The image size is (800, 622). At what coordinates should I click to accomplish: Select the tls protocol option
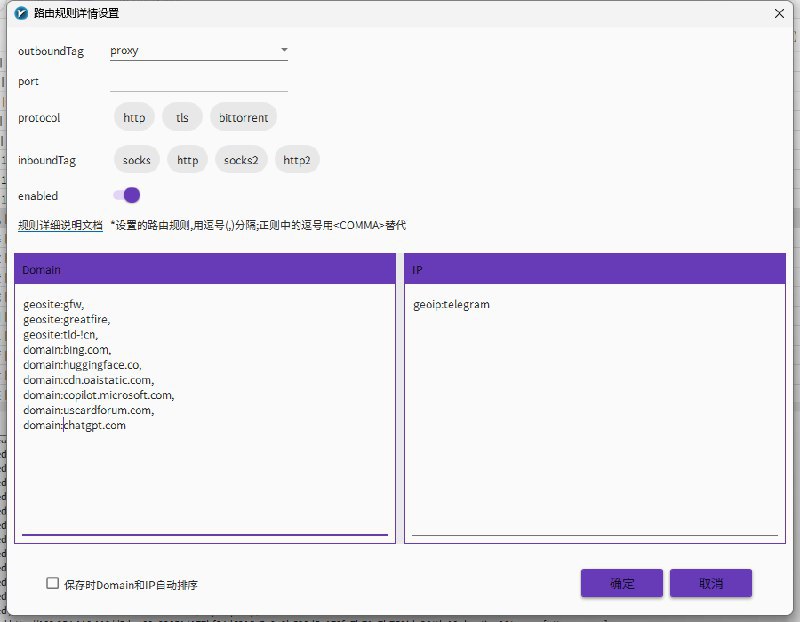click(181, 117)
